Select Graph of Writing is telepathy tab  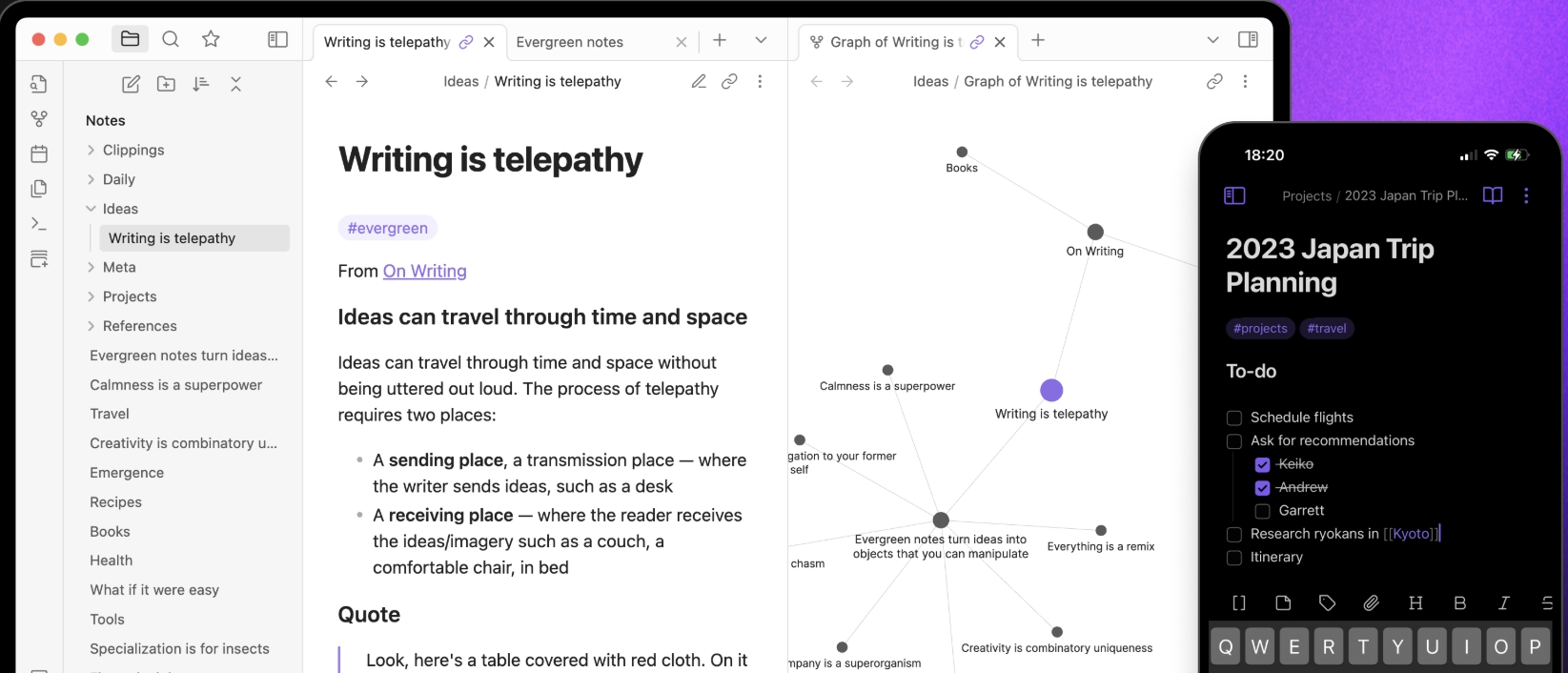pyautogui.click(x=907, y=42)
